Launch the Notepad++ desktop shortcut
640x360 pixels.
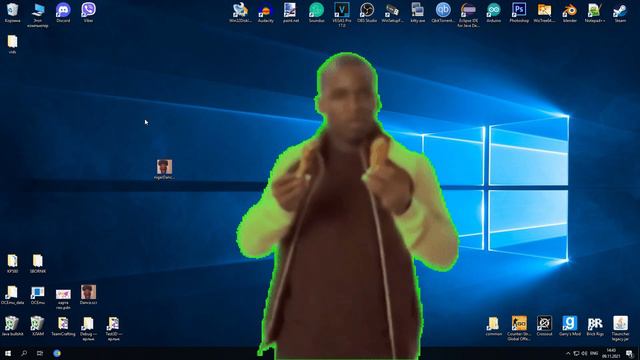(595, 13)
